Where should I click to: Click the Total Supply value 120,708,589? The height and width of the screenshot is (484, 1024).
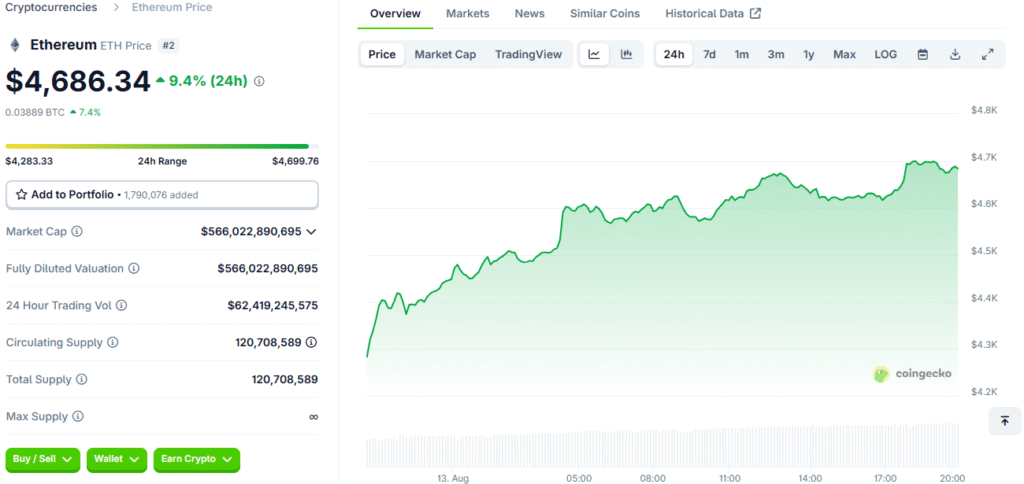coord(285,379)
